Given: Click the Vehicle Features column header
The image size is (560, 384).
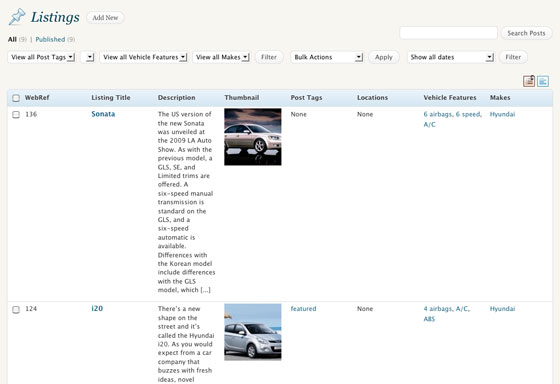Looking at the screenshot, I should [450, 98].
